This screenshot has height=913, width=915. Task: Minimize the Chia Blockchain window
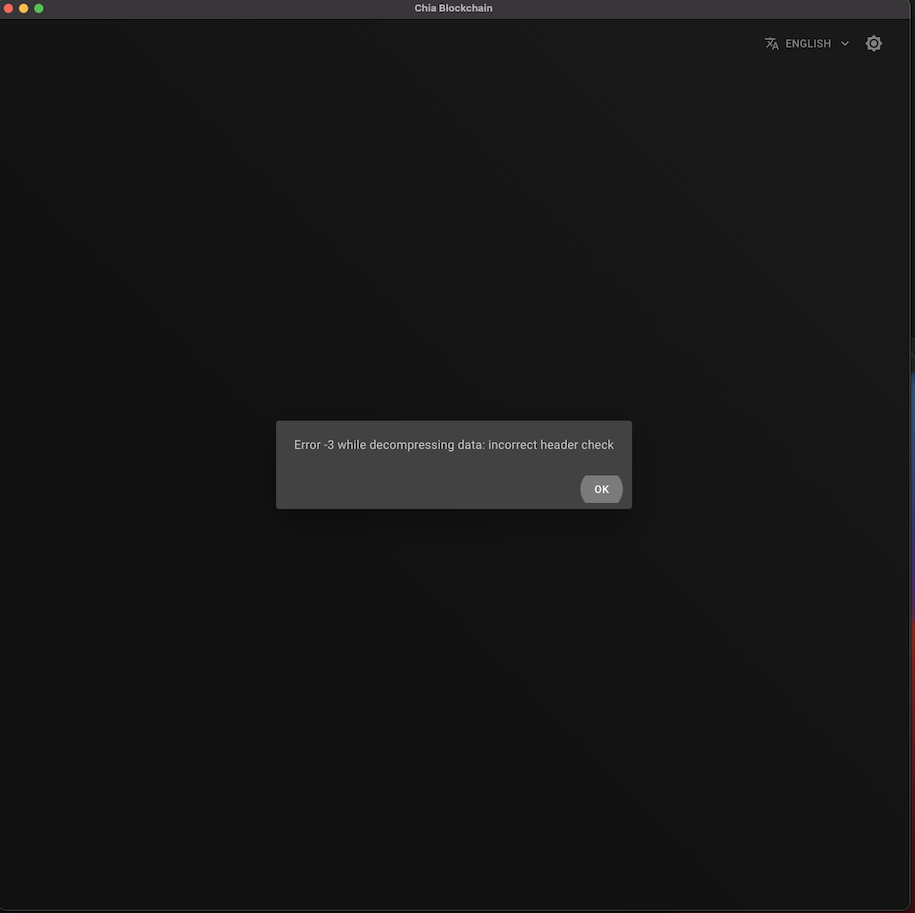(x=23, y=8)
